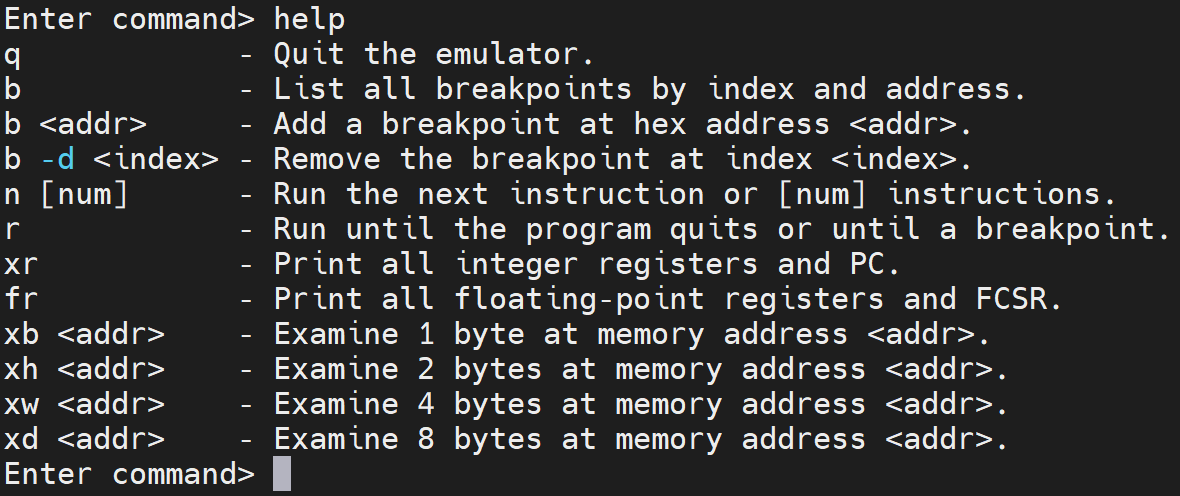Click the block cursor at the bottom prompt

282,474
